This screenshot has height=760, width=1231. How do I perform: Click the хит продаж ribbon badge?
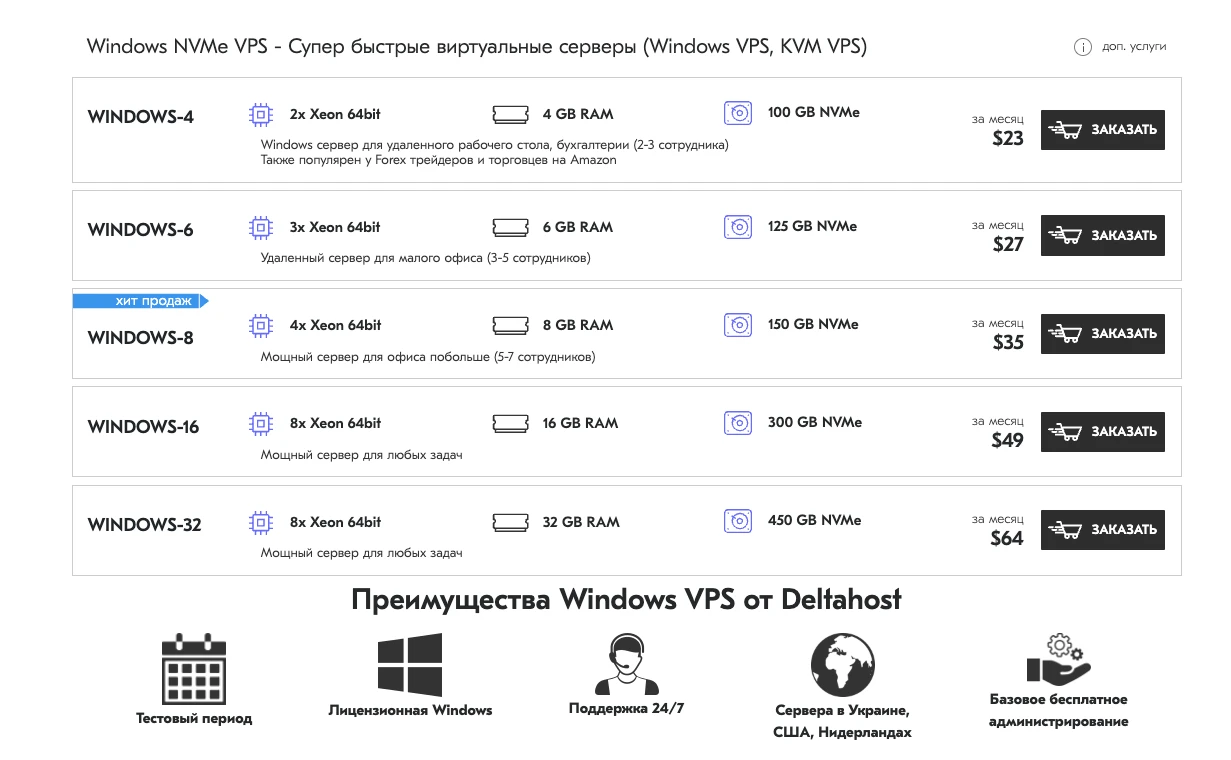point(140,301)
